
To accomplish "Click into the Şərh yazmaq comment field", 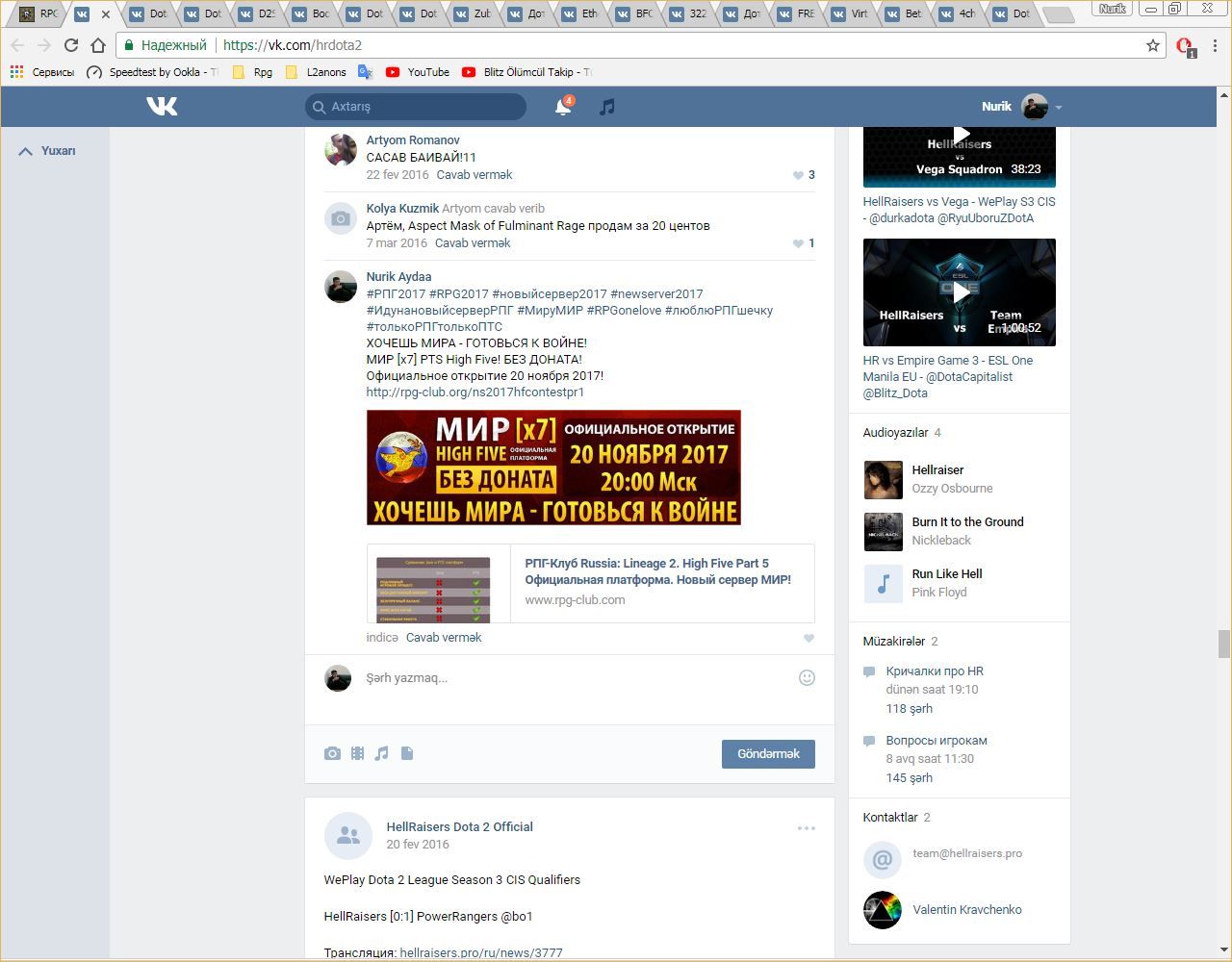I will 577,678.
